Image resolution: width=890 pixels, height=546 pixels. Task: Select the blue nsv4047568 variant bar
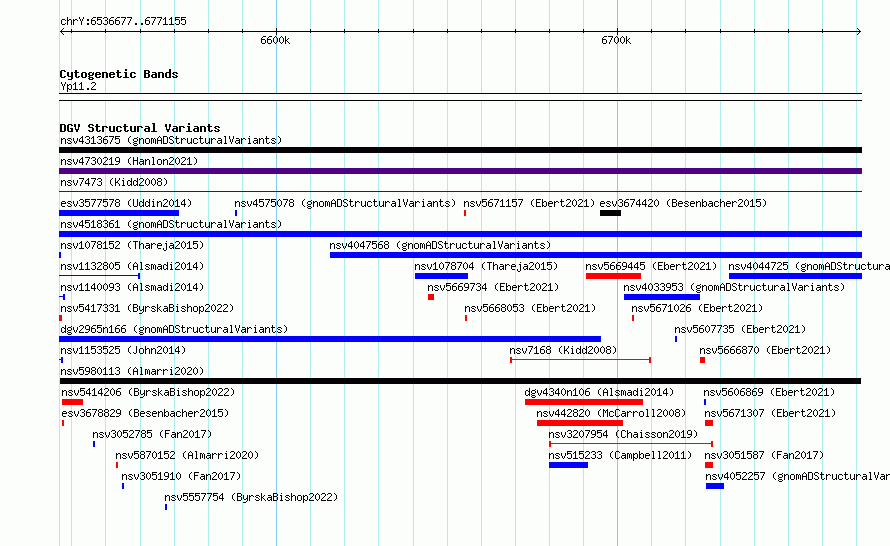pyautogui.click(x=596, y=255)
